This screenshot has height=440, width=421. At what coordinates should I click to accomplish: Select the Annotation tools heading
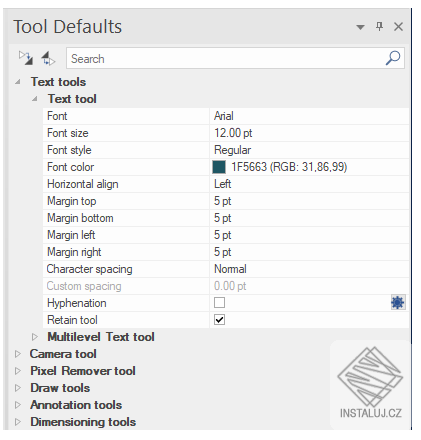76,405
